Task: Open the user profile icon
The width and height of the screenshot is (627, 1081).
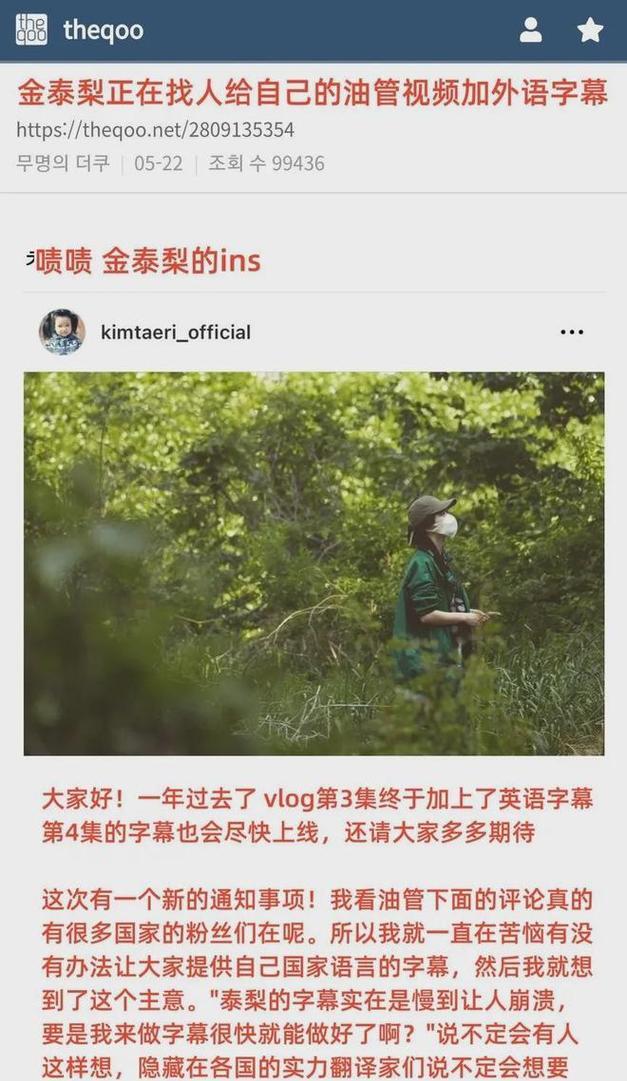Action: point(530,30)
